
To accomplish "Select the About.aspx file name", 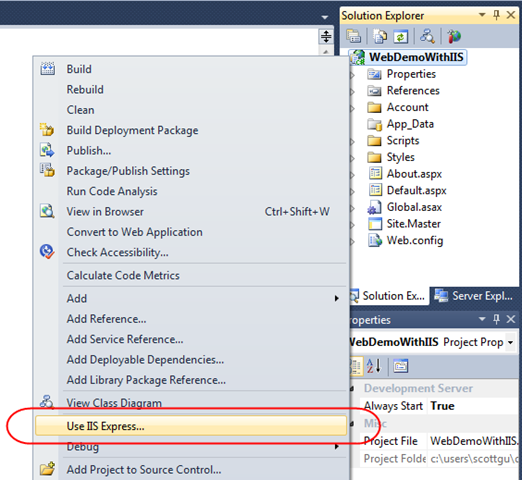I will 414,174.
